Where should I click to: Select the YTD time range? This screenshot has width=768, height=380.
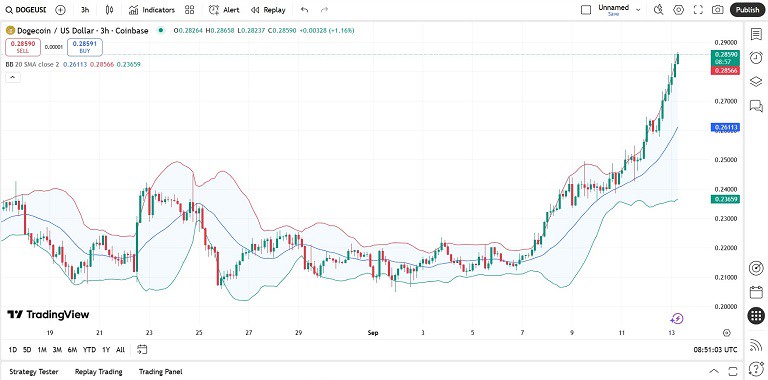(89, 350)
